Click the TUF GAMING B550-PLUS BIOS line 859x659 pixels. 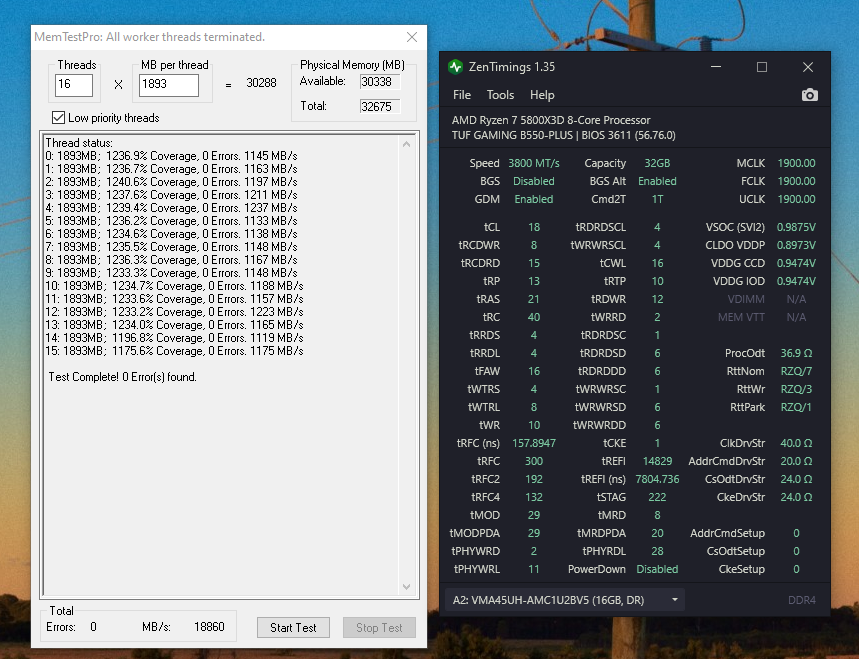click(x=564, y=135)
